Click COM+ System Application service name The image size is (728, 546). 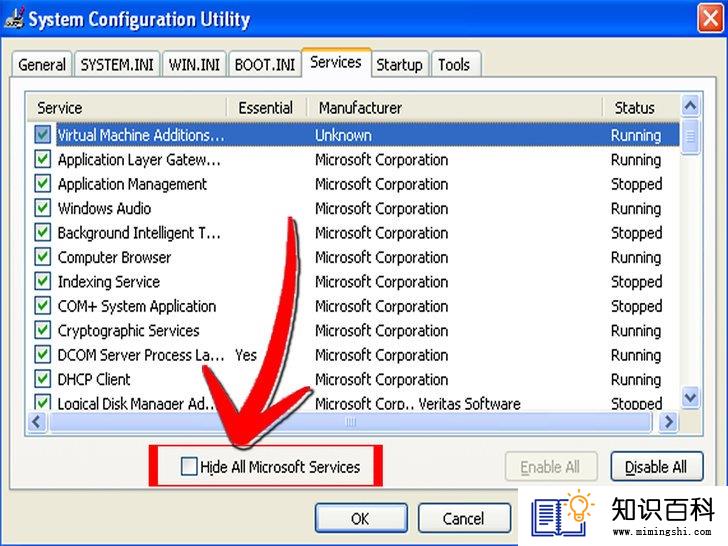click(137, 306)
